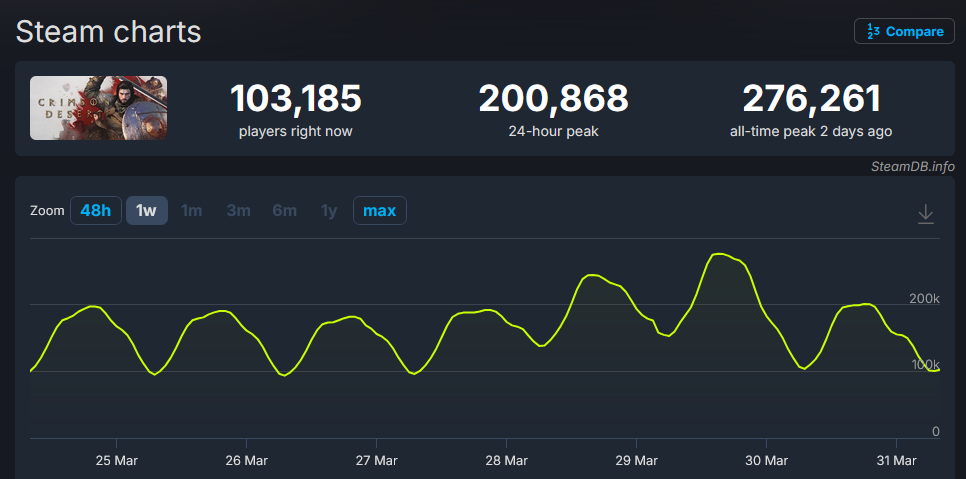Click the chart download icon
This screenshot has height=479, width=966.
tap(925, 214)
